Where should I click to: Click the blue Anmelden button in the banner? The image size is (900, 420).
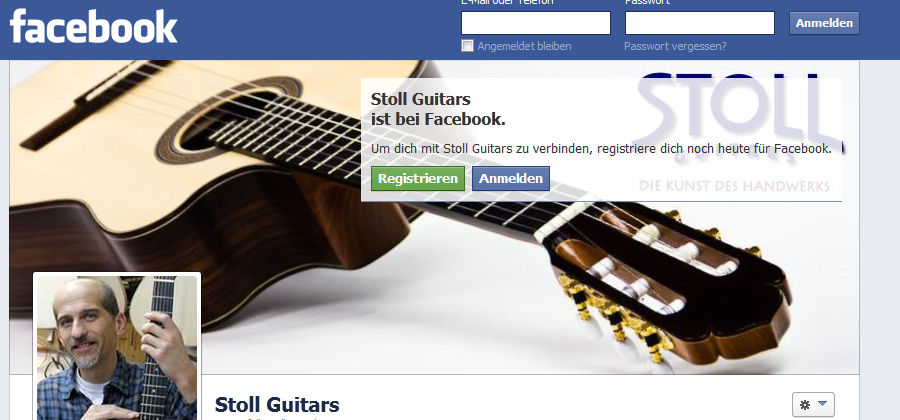click(511, 178)
